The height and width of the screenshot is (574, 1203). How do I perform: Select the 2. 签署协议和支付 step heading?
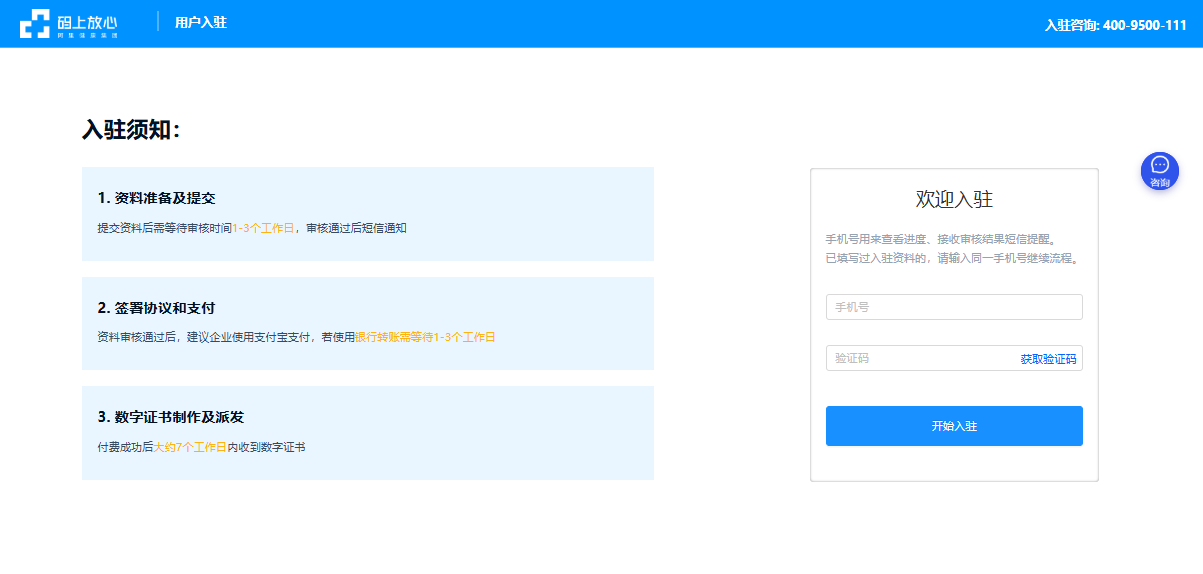pos(156,307)
